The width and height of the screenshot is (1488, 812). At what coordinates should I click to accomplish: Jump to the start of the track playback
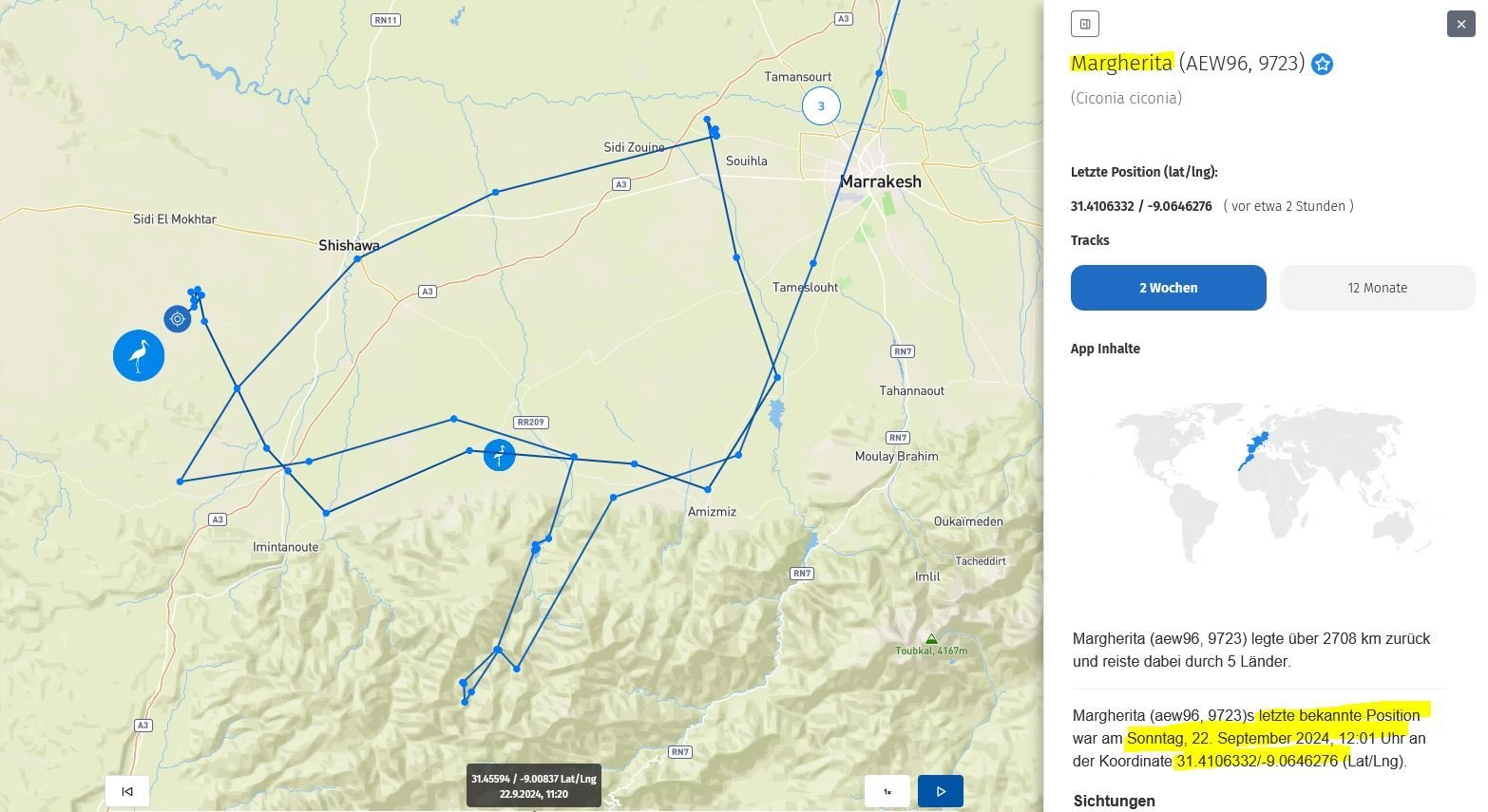pyautogui.click(x=127, y=791)
